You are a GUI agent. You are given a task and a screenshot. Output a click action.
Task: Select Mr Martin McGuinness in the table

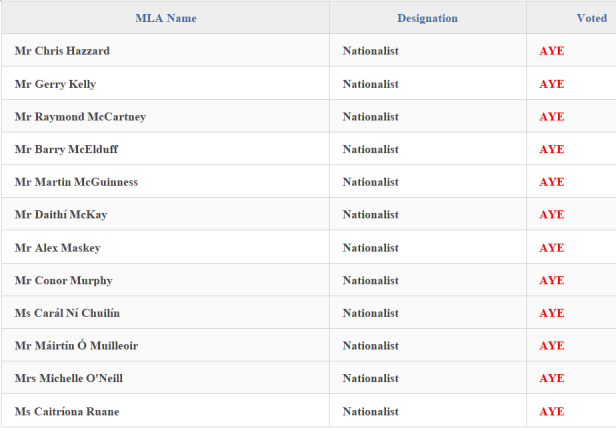click(76, 182)
